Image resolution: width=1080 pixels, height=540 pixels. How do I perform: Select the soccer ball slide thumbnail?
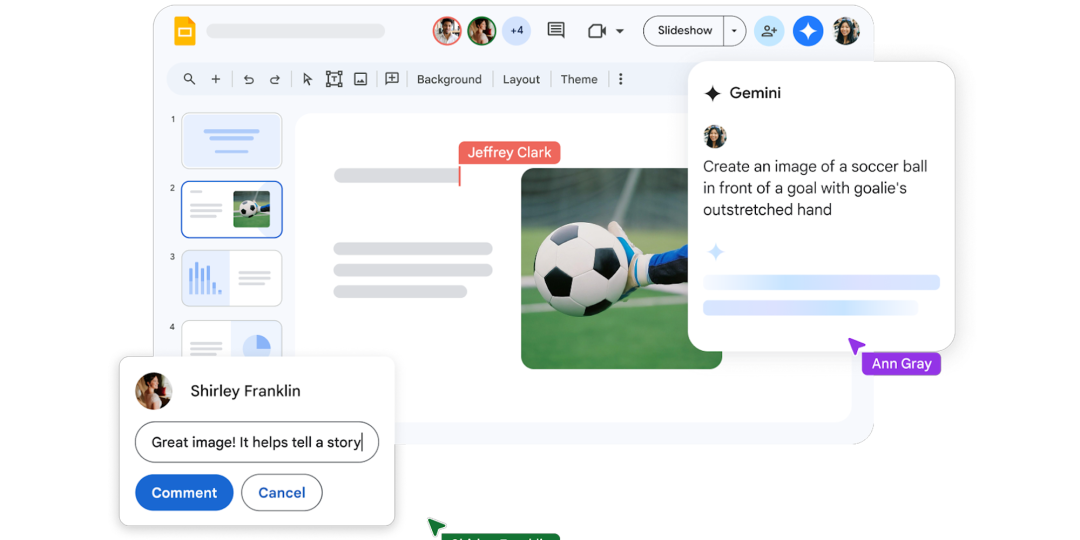tap(232, 209)
